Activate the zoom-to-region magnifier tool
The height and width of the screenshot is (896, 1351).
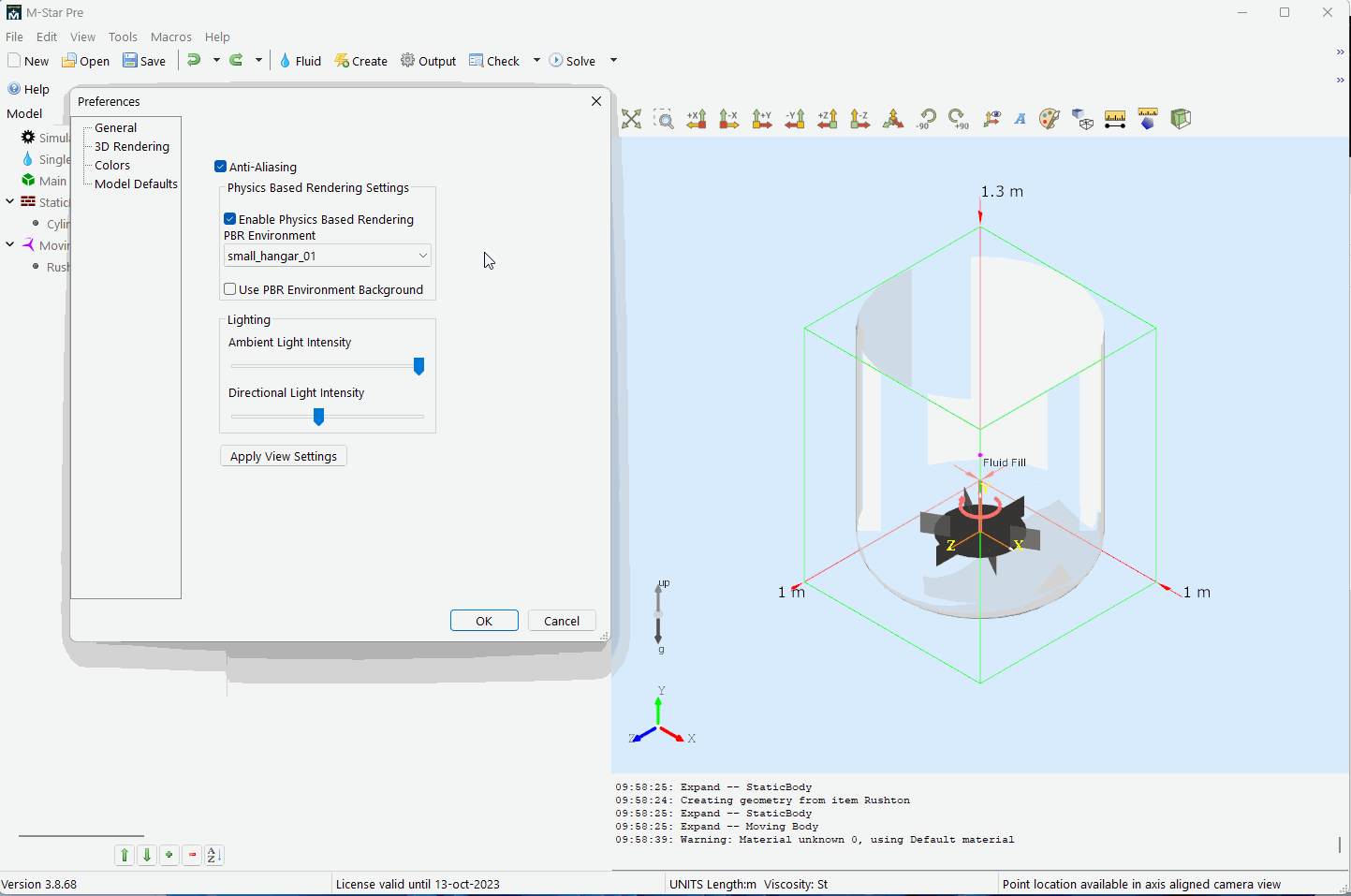coord(664,119)
